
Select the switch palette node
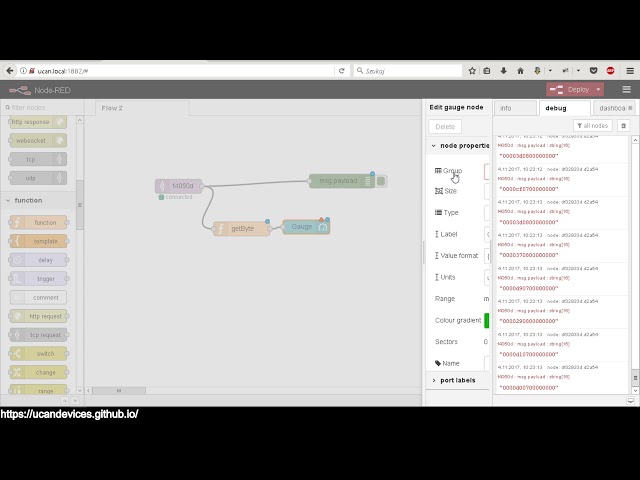tap(38, 353)
